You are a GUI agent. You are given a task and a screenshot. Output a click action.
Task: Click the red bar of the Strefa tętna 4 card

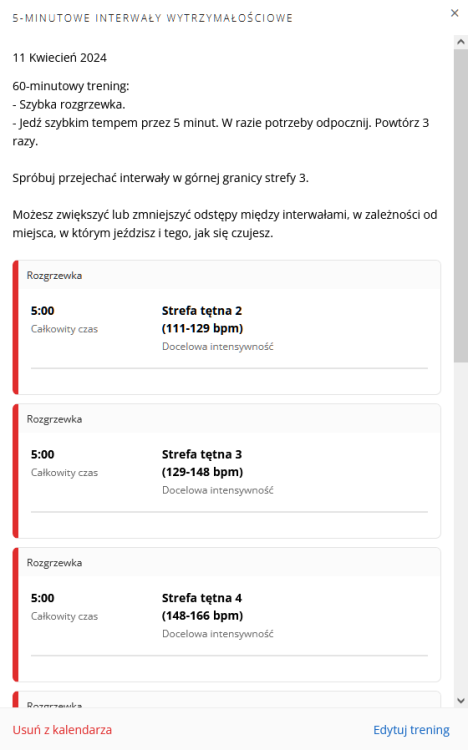tap(15, 614)
